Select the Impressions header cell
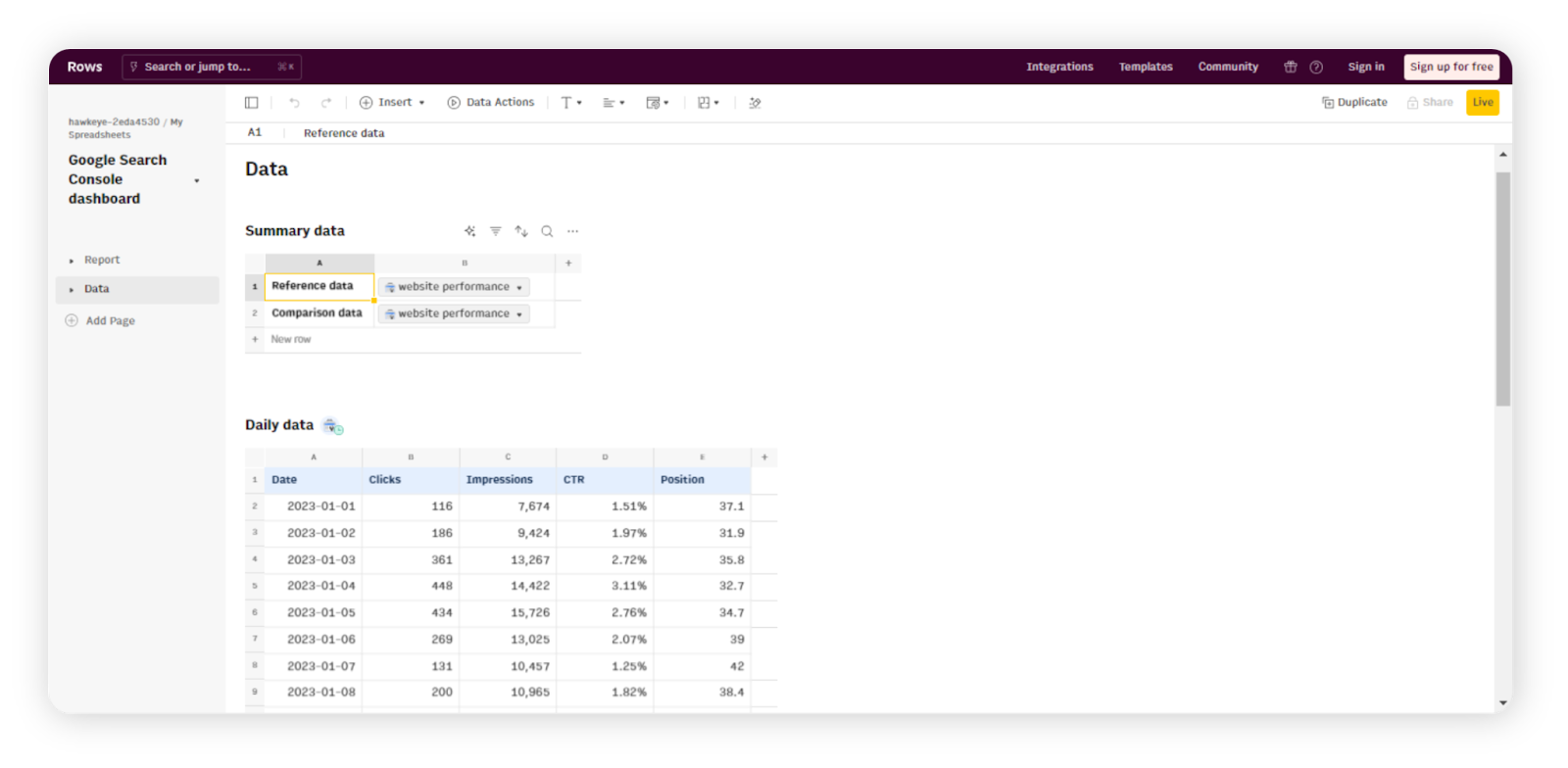 (508, 480)
